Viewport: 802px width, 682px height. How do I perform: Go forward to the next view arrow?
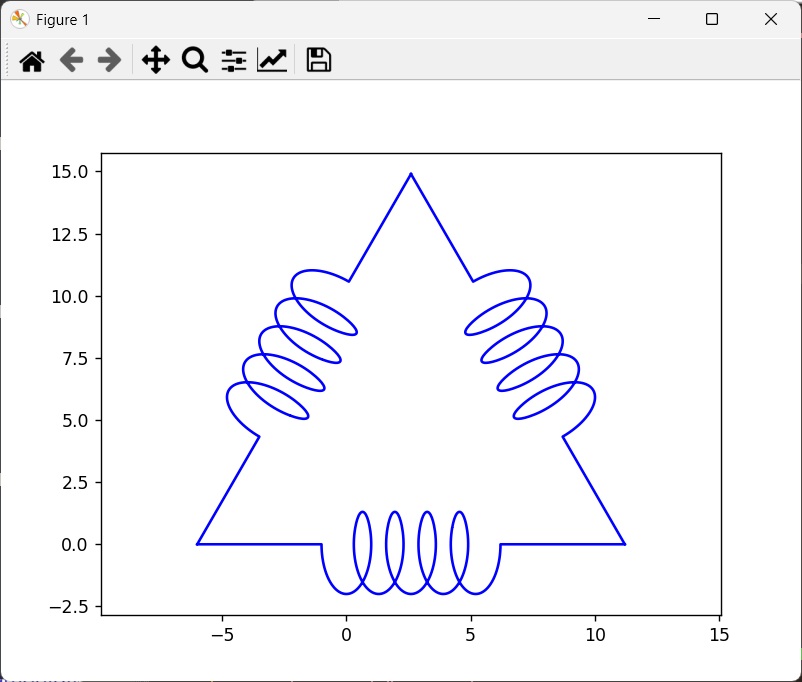point(109,60)
